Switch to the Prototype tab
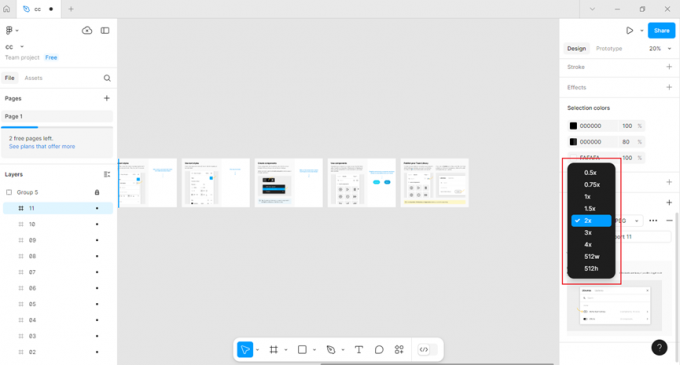680x365 pixels. click(x=609, y=49)
